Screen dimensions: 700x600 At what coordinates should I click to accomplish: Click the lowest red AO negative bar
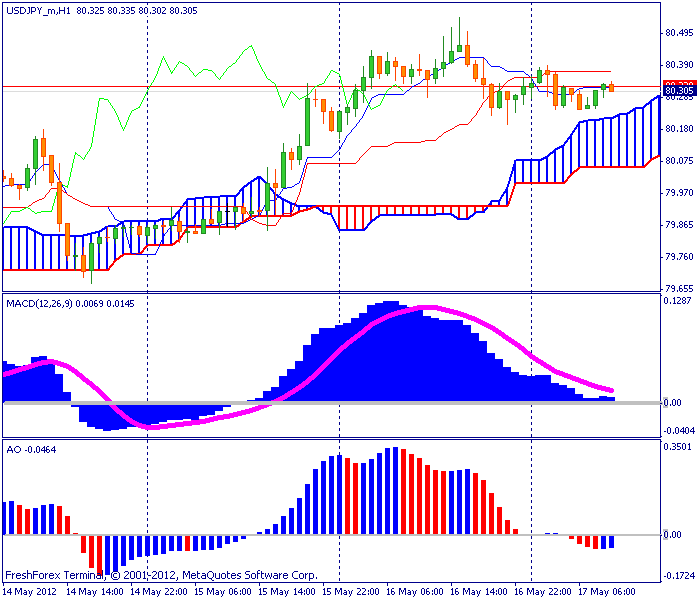[99, 555]
